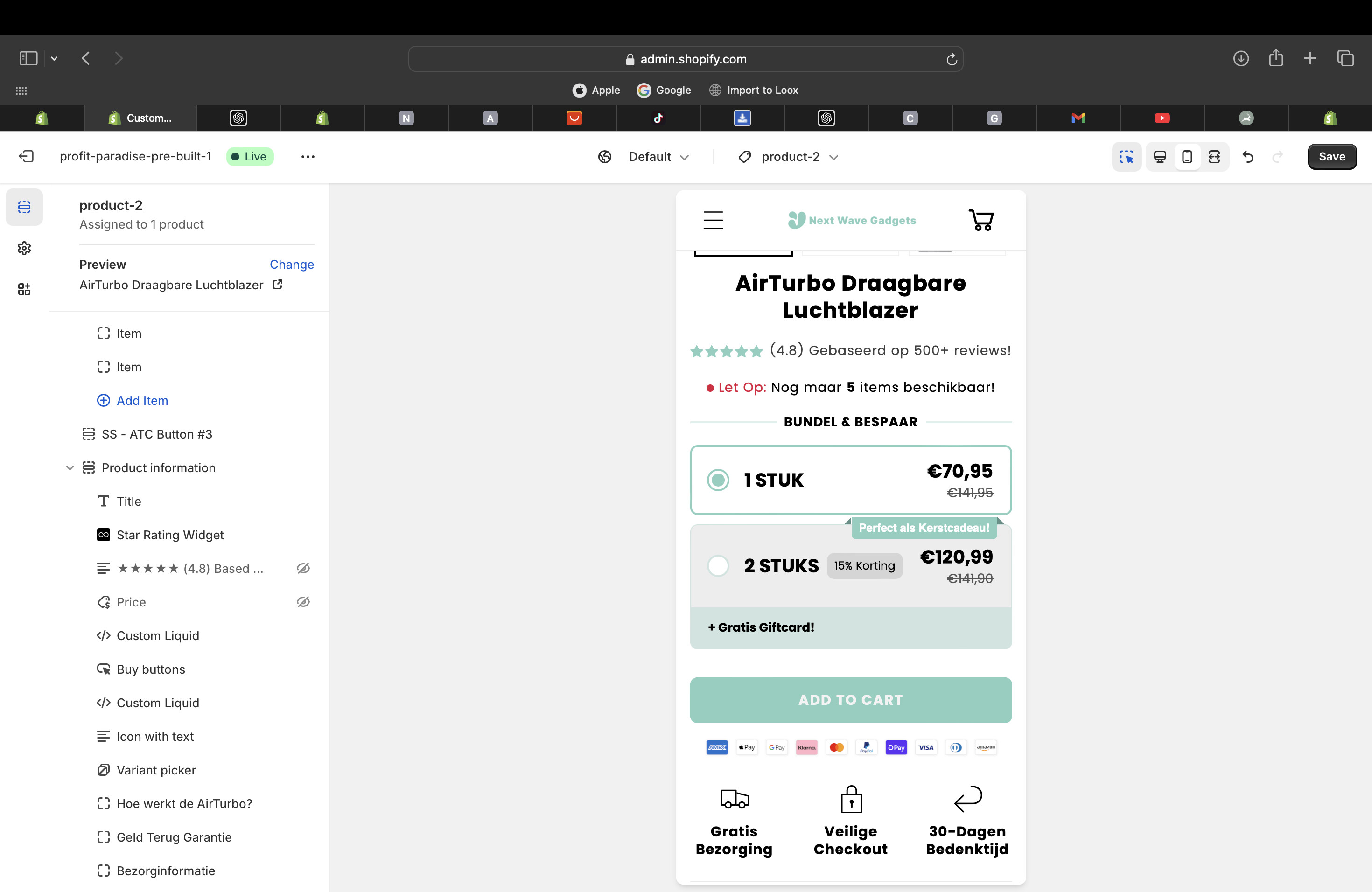This screenshot has width=1372, height=892.
Task: Click the Change preview link
Action: click(292, 265)
